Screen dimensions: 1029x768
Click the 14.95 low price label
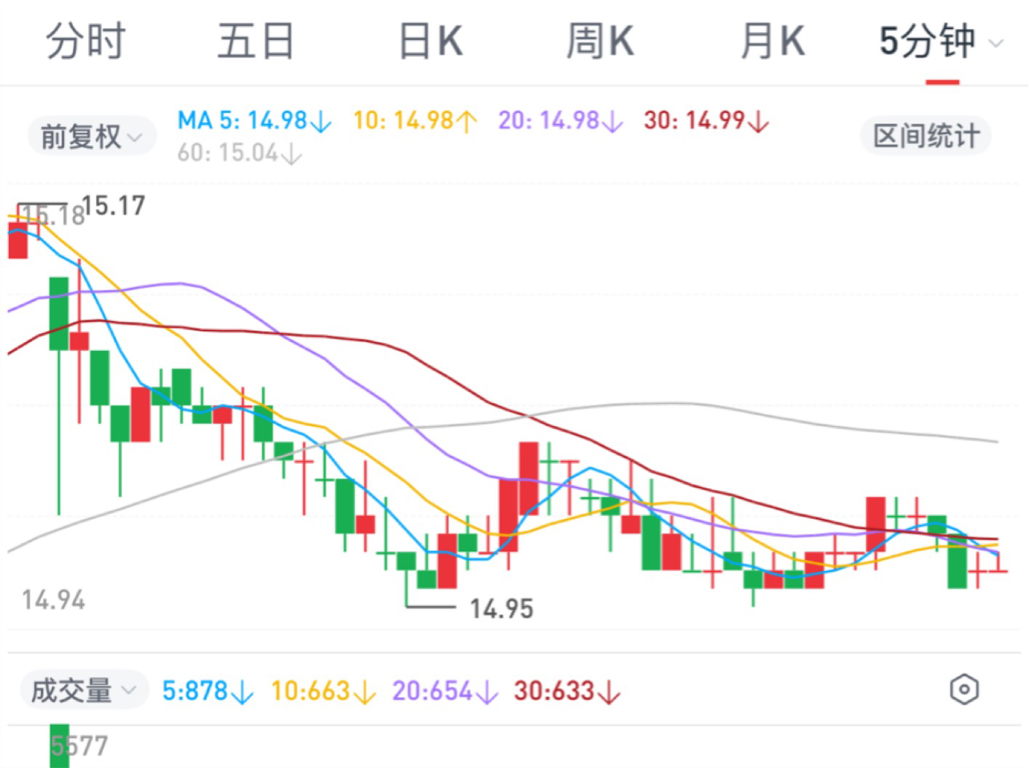coord(501,609)
